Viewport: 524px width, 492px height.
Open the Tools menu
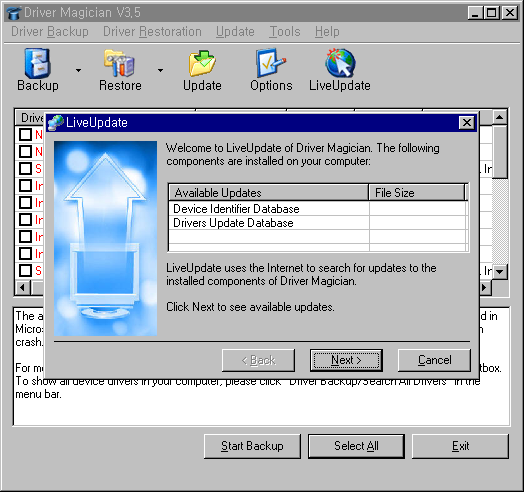[285, 32]
